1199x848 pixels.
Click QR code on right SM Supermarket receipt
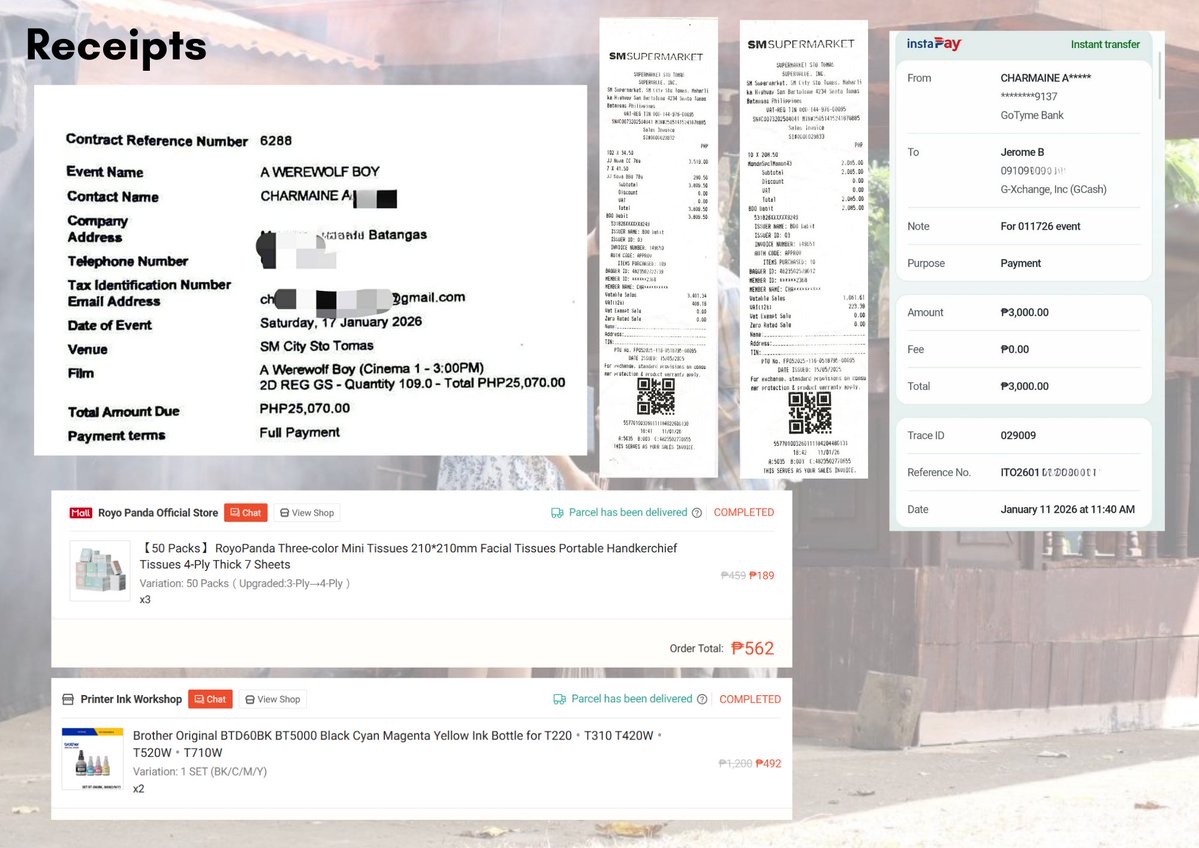pos(809,413)
